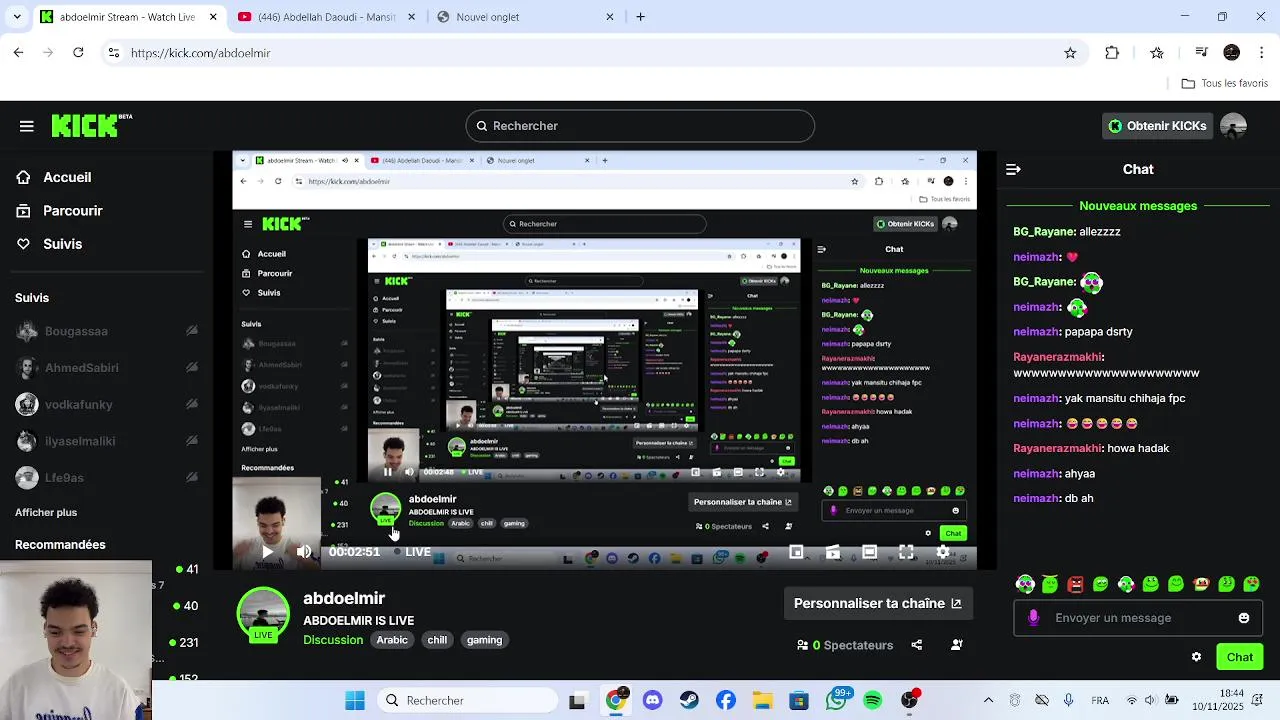The height and width of the screenshot is (720, 1280).
Task: Jump to LIVE in the player
Action: pyautogui.click(x=412, y=552)
